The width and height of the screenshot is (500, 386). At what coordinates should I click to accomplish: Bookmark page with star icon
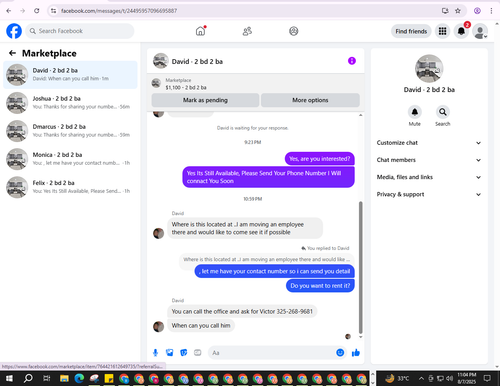[x=458, y=11]
